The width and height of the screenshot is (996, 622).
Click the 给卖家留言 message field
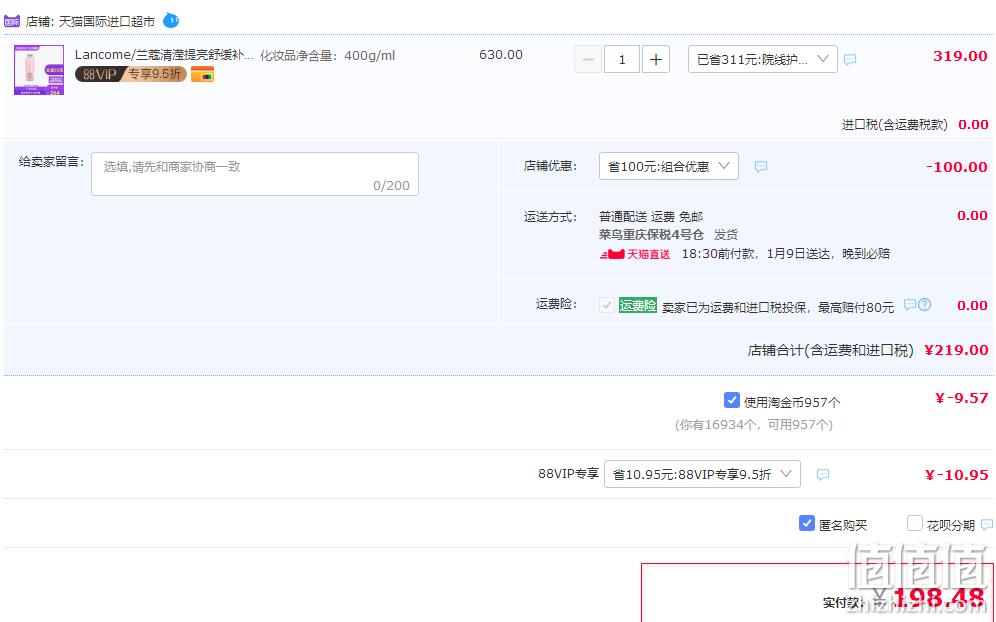point(255,174)
